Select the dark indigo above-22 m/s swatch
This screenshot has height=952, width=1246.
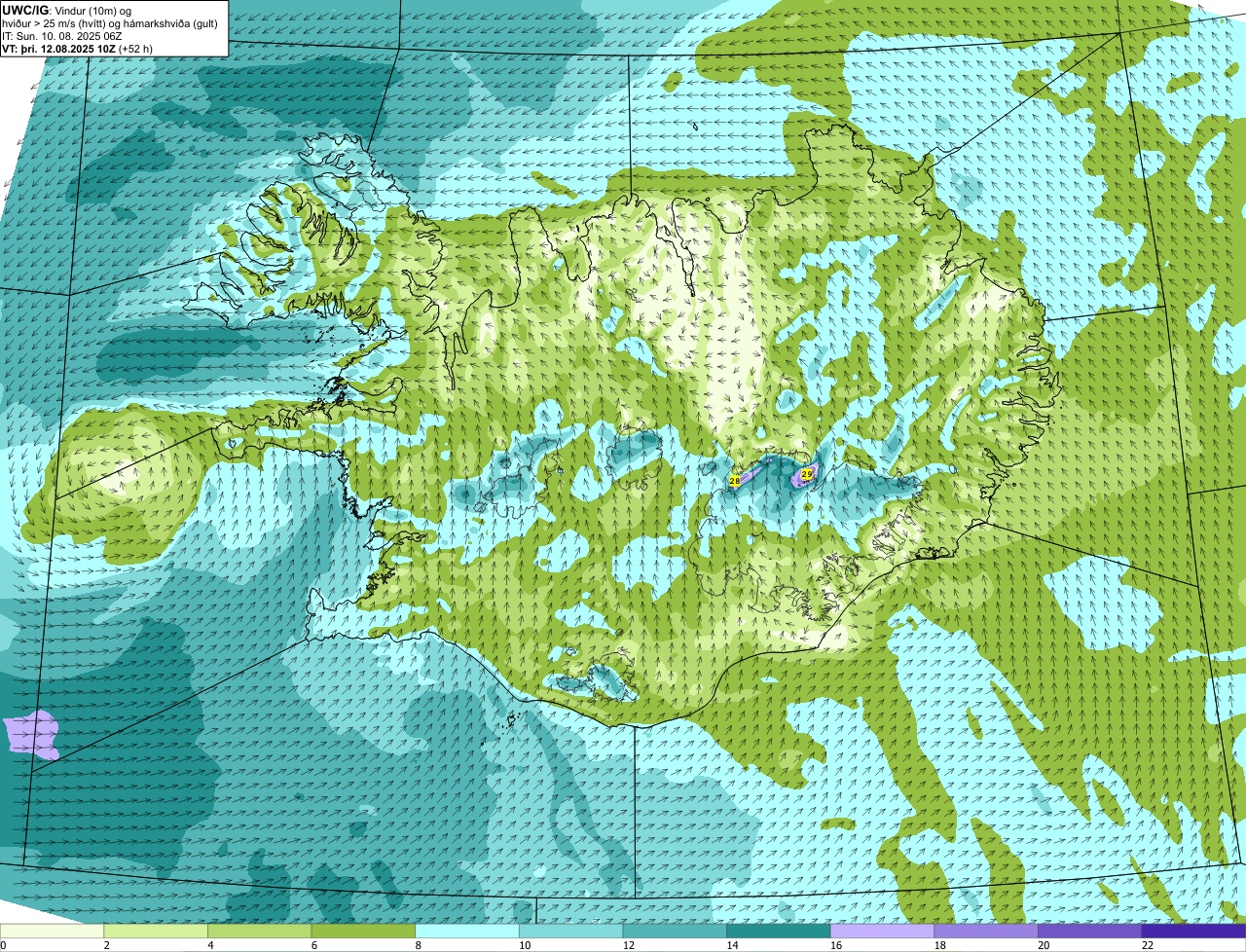[1193, 931]
